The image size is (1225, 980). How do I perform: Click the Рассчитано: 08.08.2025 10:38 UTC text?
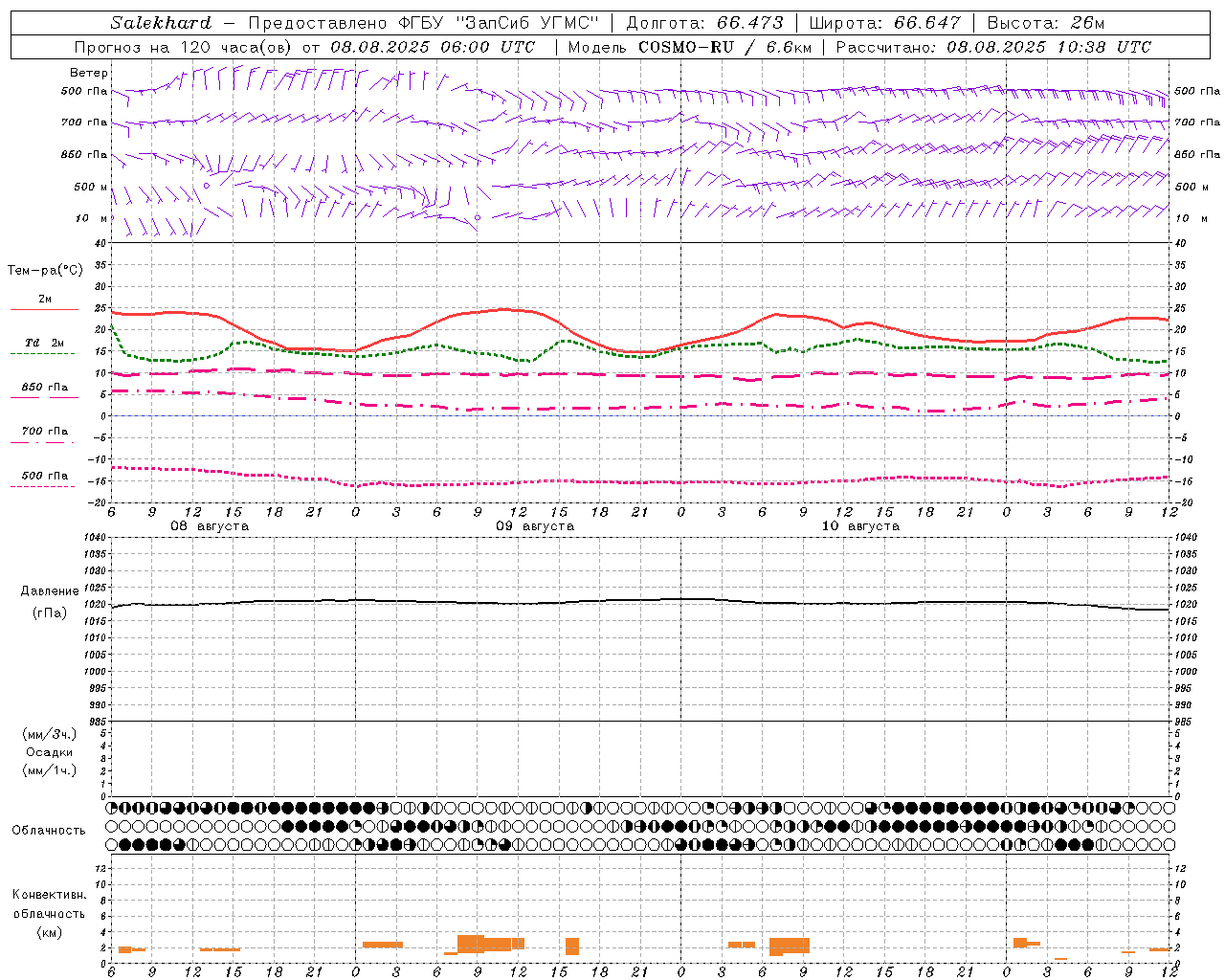pyautogui.click(x=993, y=47)
